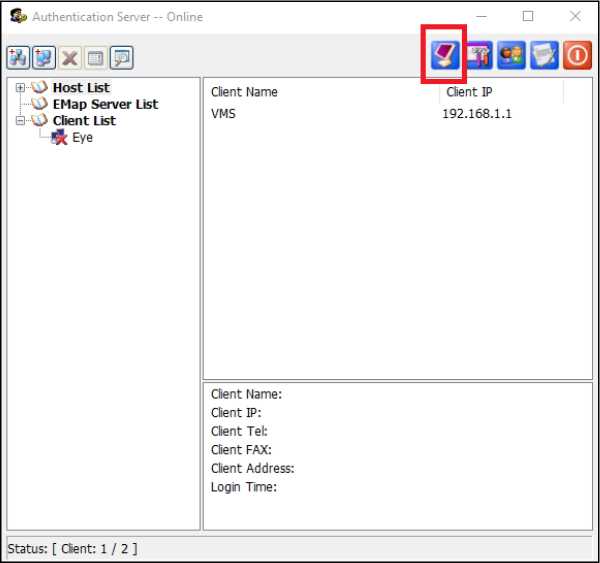Select Client List in the tree
This screenshot has height=563, width=600.
(84, 120)
